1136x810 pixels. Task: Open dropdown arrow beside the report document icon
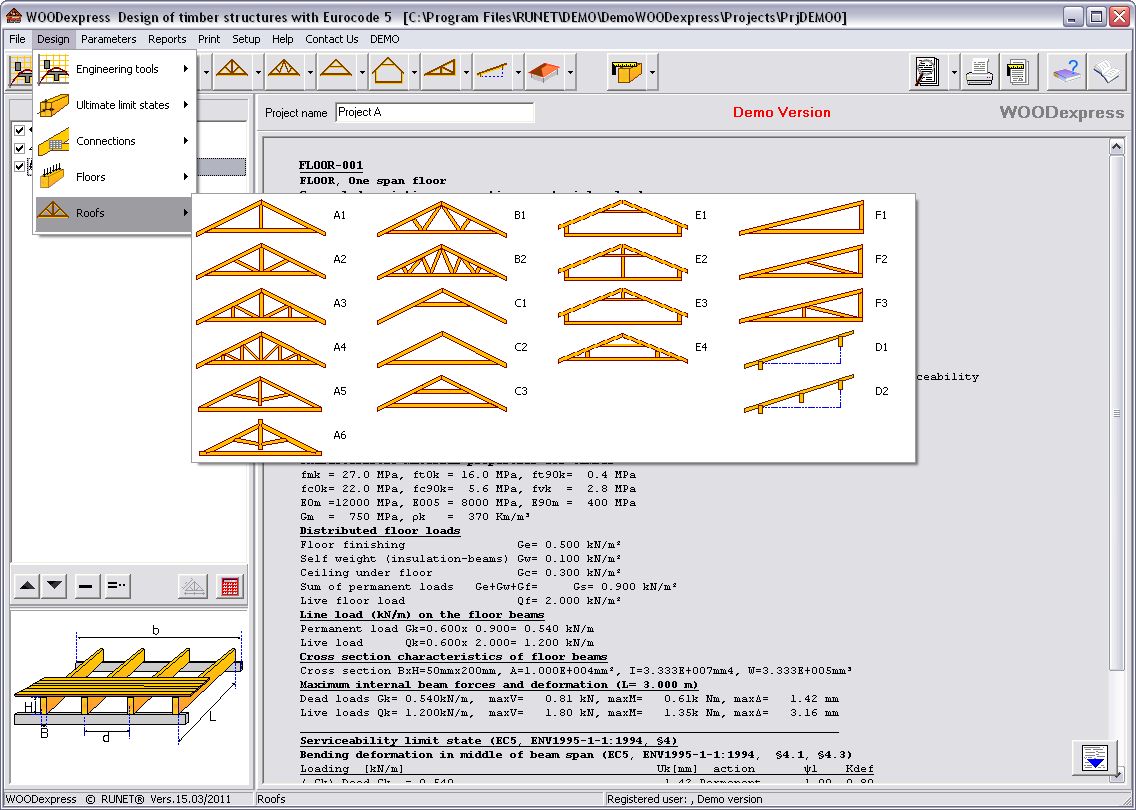(x=953, y=72)
